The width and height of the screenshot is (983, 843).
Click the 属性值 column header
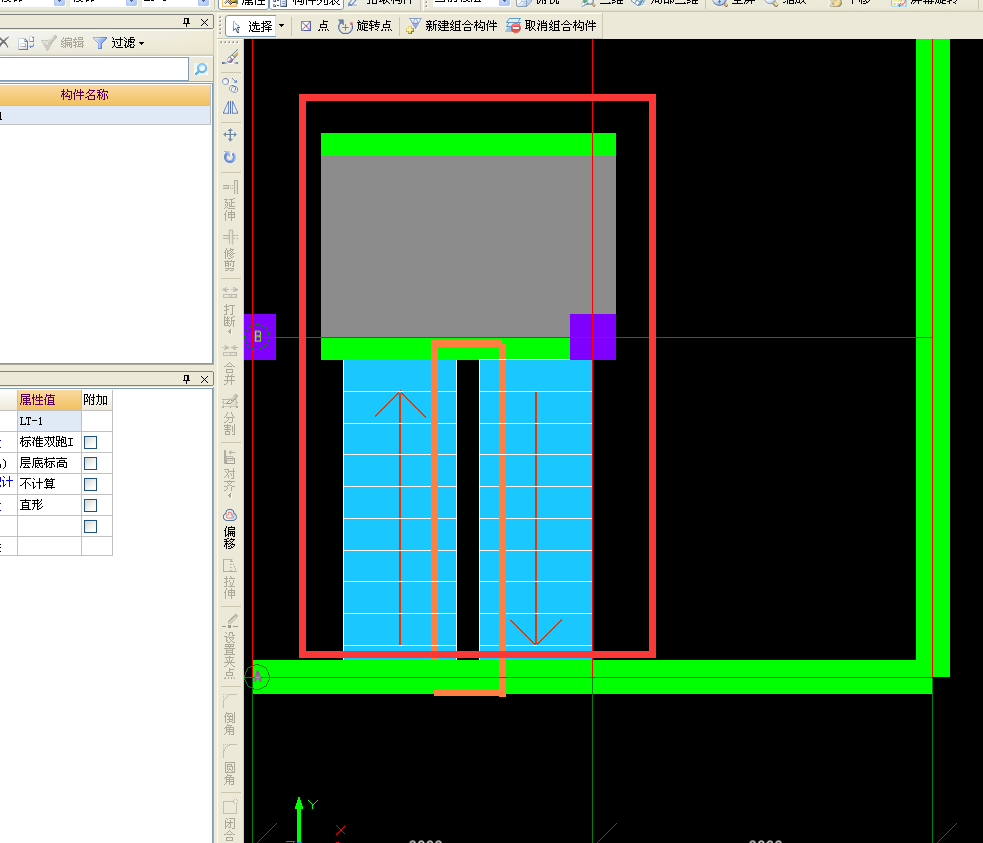[50, 400]
